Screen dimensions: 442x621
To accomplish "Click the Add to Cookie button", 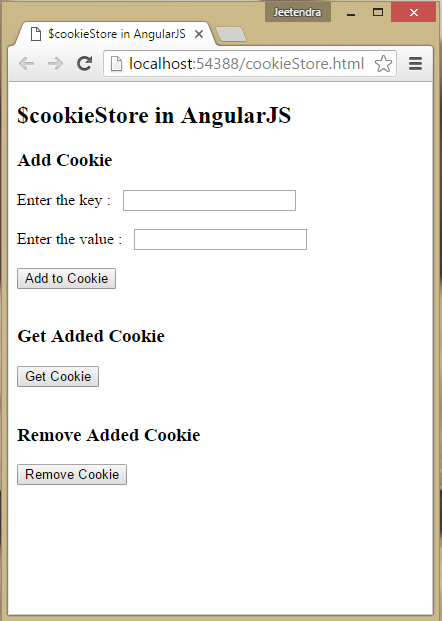I will [67, 278].
